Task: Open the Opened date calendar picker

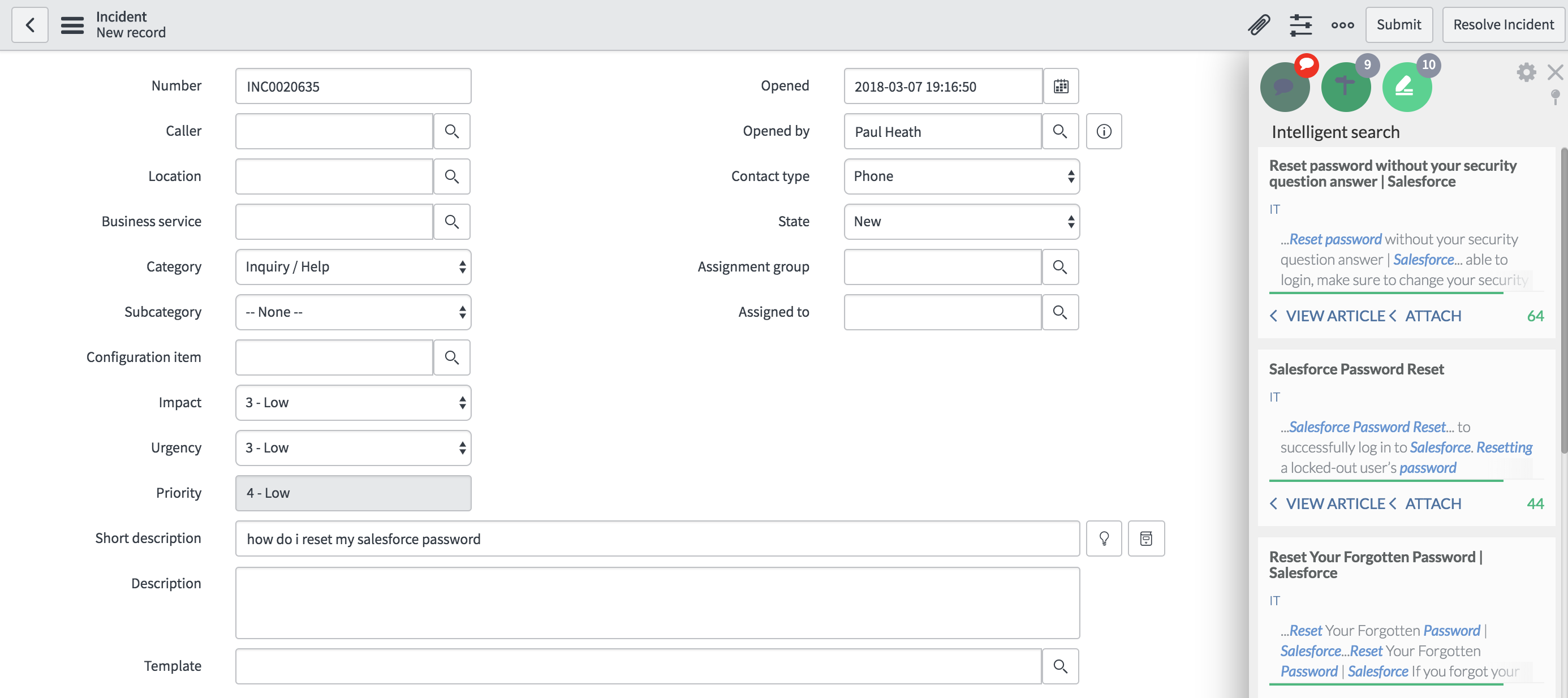Action: point(1061,87)
